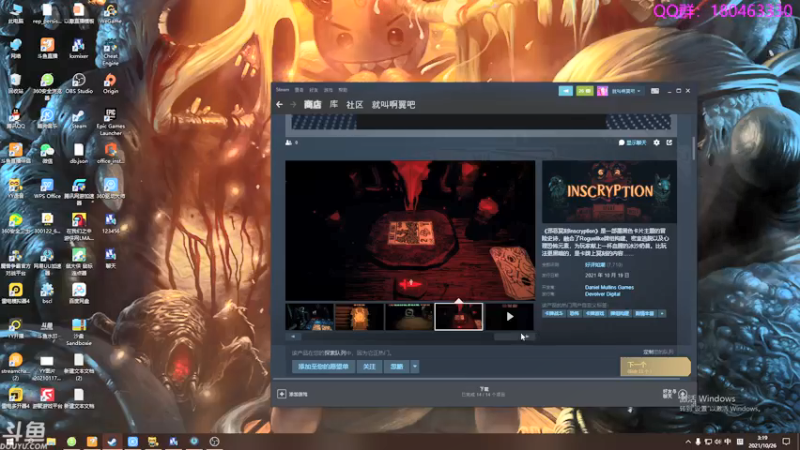Open the Daniel Mullins Games developer link
This screenshot has height=450, width=800.
pyautogui.click(x=609, y=287)
